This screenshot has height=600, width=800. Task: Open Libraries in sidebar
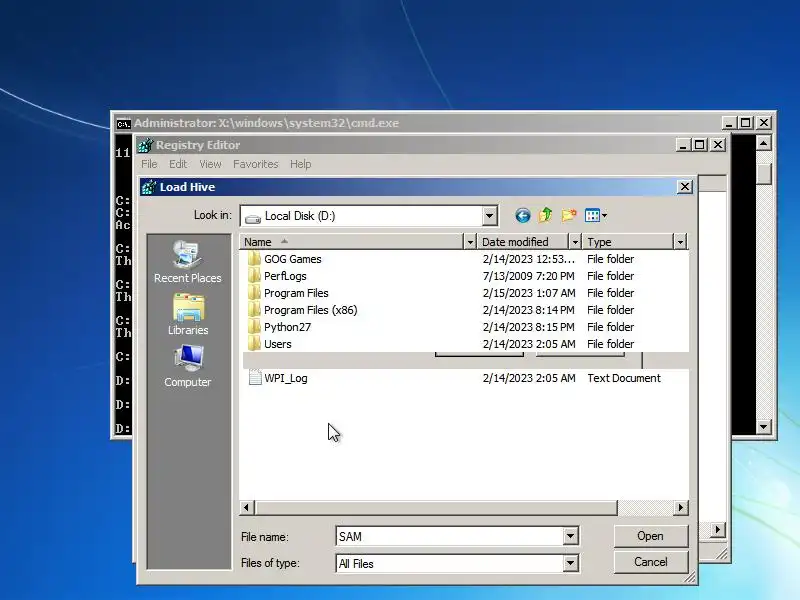188,314
